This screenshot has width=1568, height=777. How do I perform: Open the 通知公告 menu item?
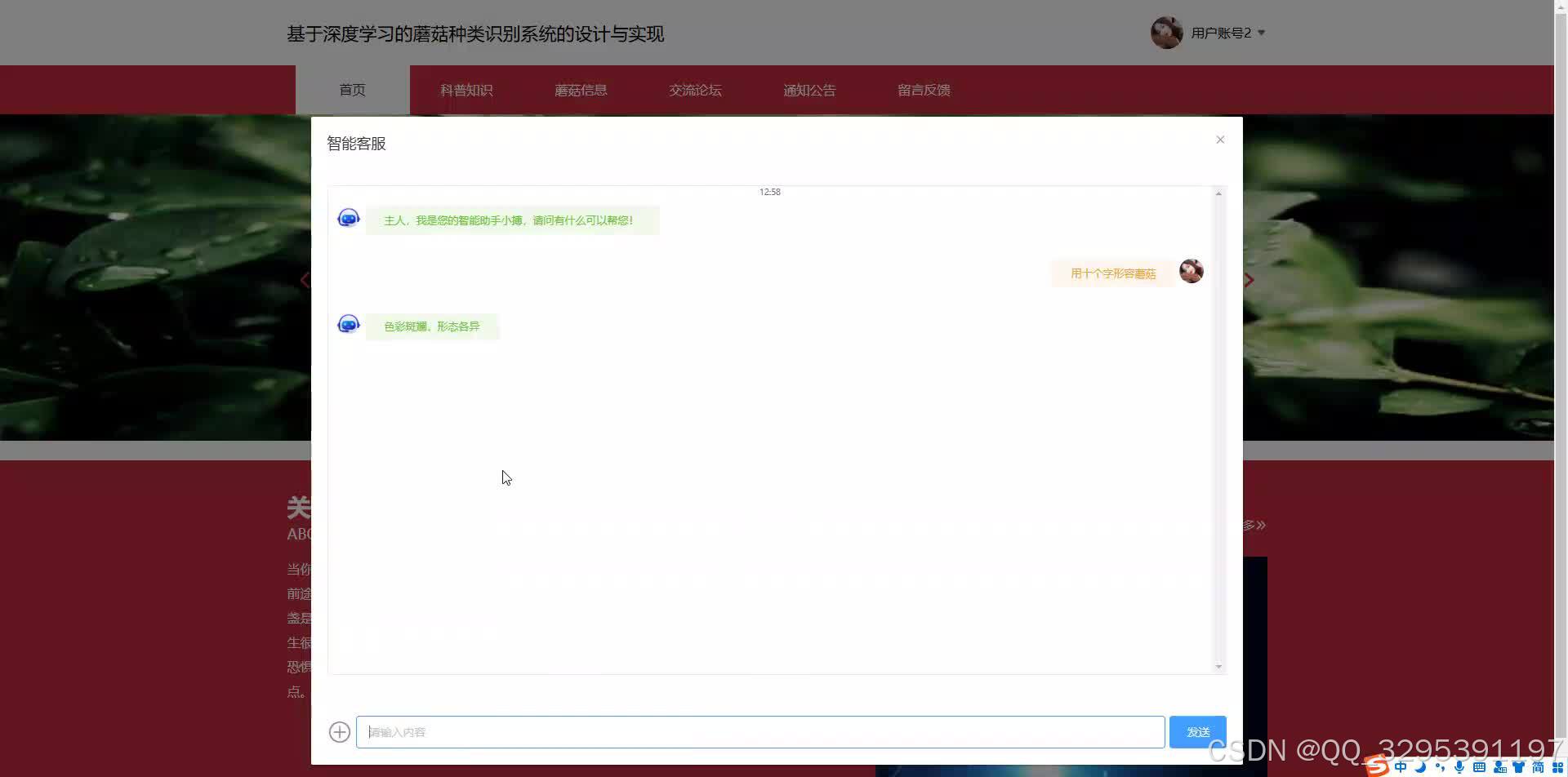point(809,90)
